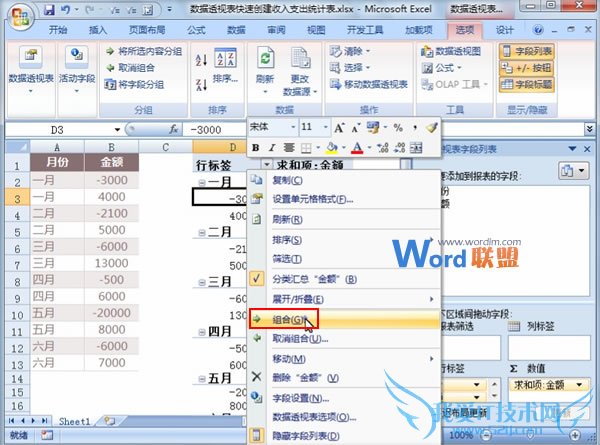Screen dimensions: 600x445
Task: Click the Name Box showing D3
Action: pyautogui.click(x=59, y=130)
